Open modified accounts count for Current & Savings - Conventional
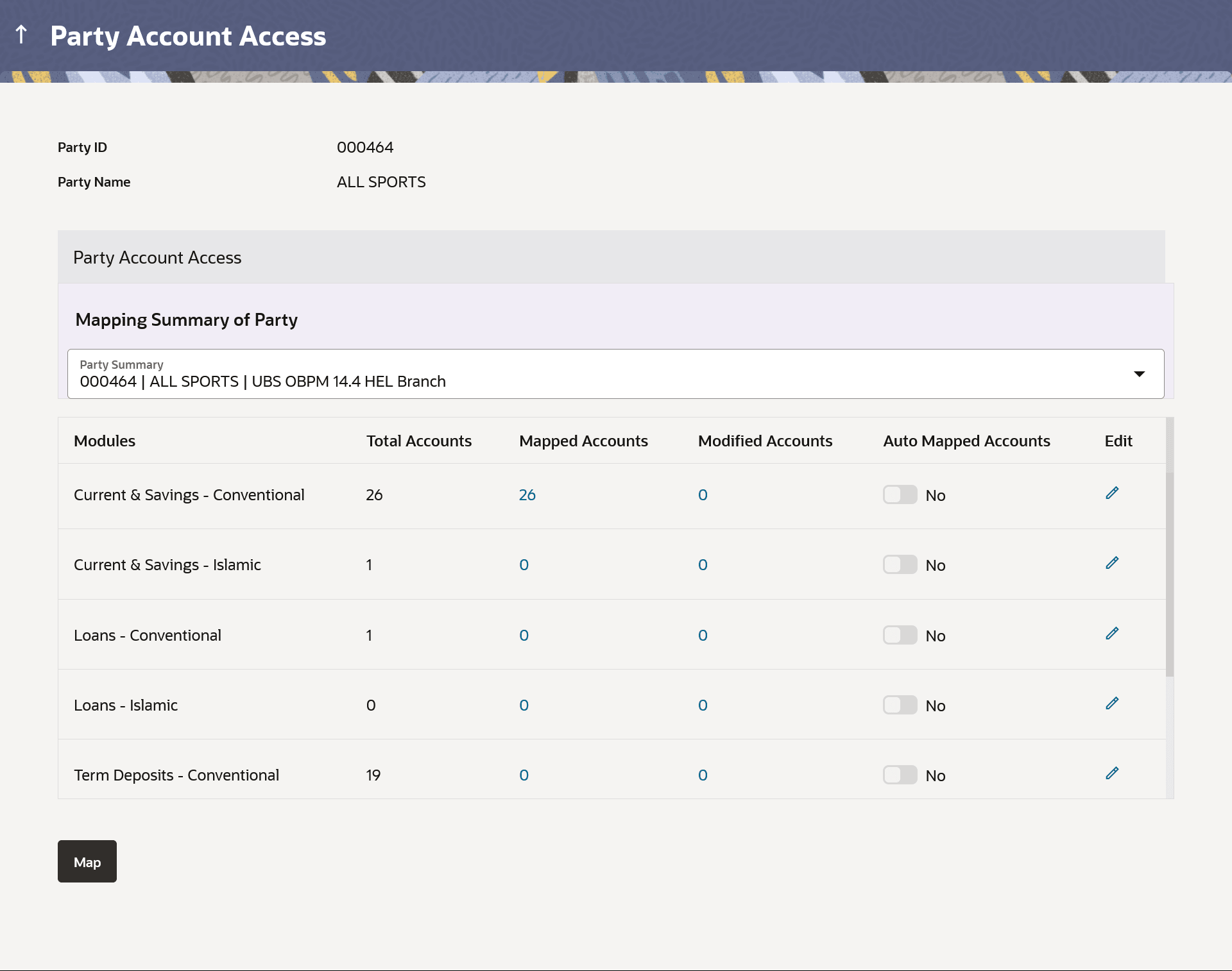Image resolution: width=1232 pixels, height=971 pixels. [x=703, y=494]
